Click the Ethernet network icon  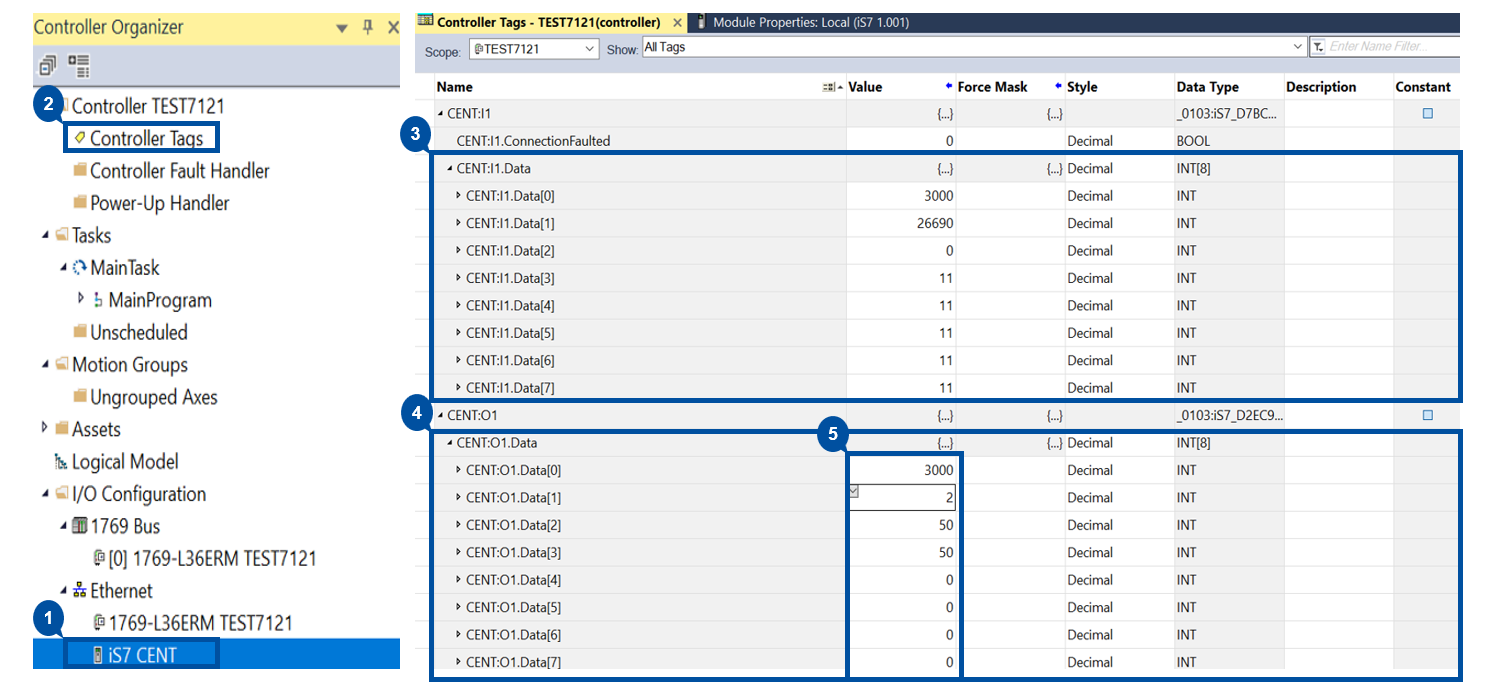(80, 591)
